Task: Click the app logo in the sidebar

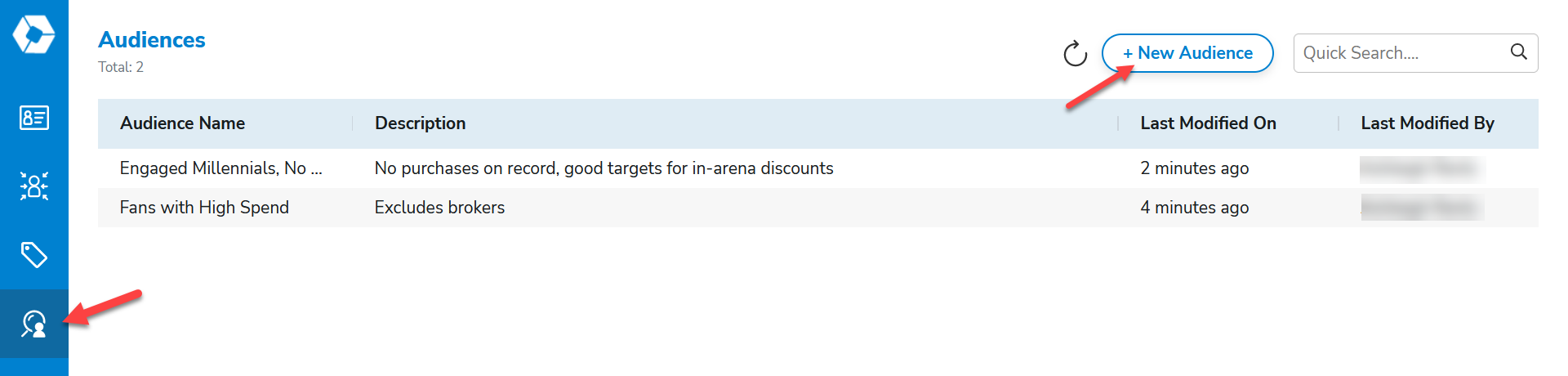Action: coord(33,35)
